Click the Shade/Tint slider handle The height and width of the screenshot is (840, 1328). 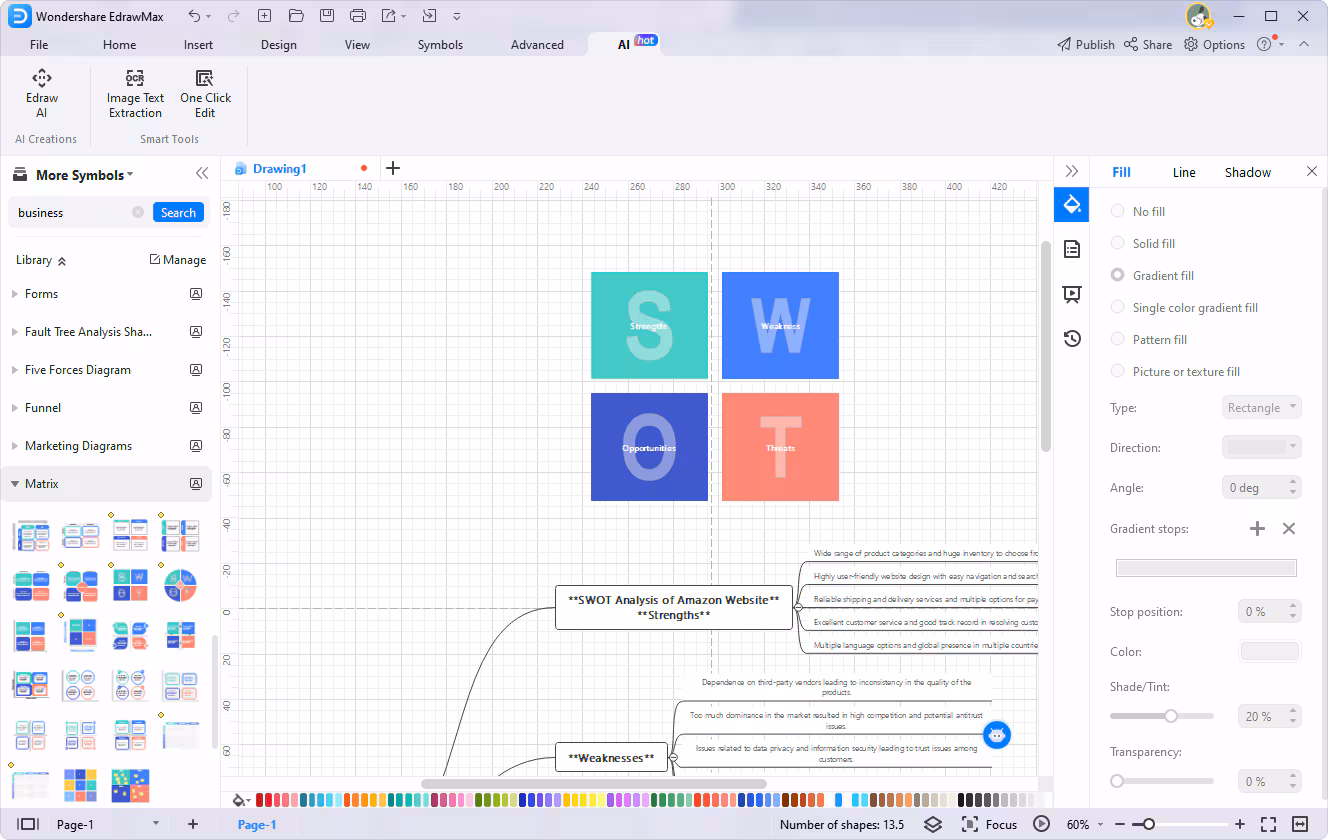(x=1171, y=716)
